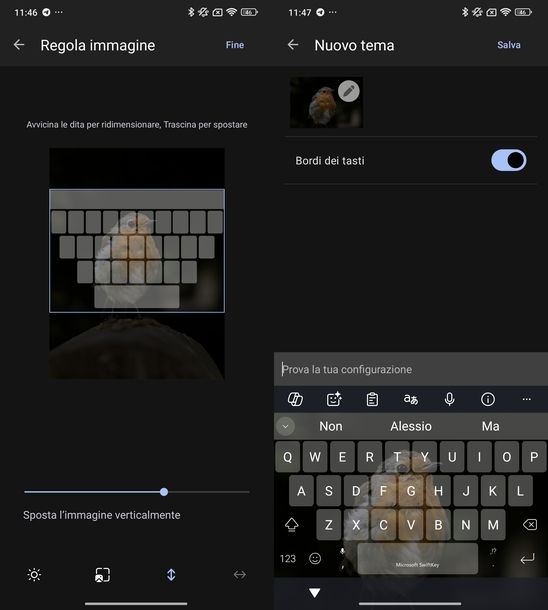Screen dimensions: 548x610
Task: Tap the backspace key
Action: (x=530, y=525)
